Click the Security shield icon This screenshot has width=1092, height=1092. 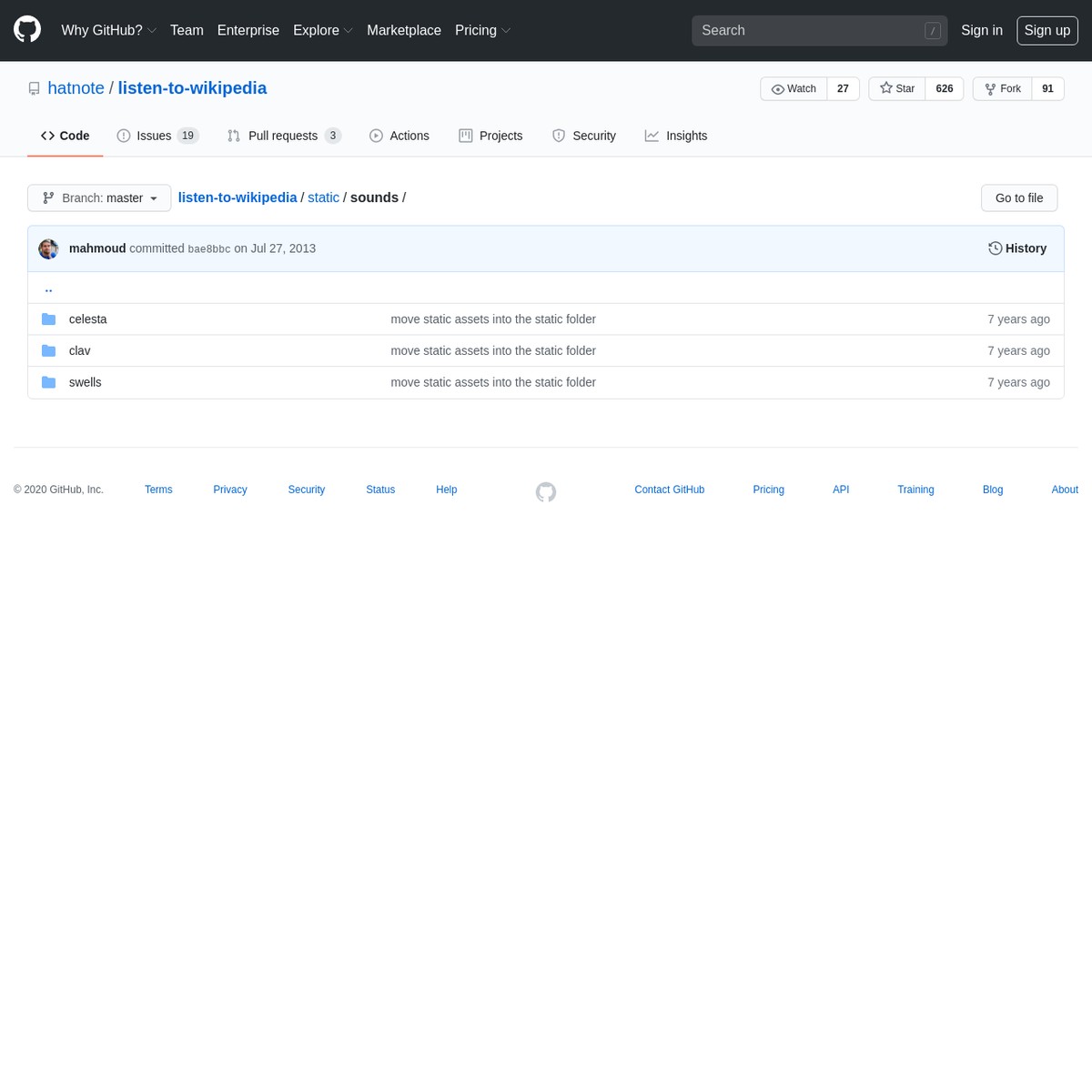click(x=559, y=135)
